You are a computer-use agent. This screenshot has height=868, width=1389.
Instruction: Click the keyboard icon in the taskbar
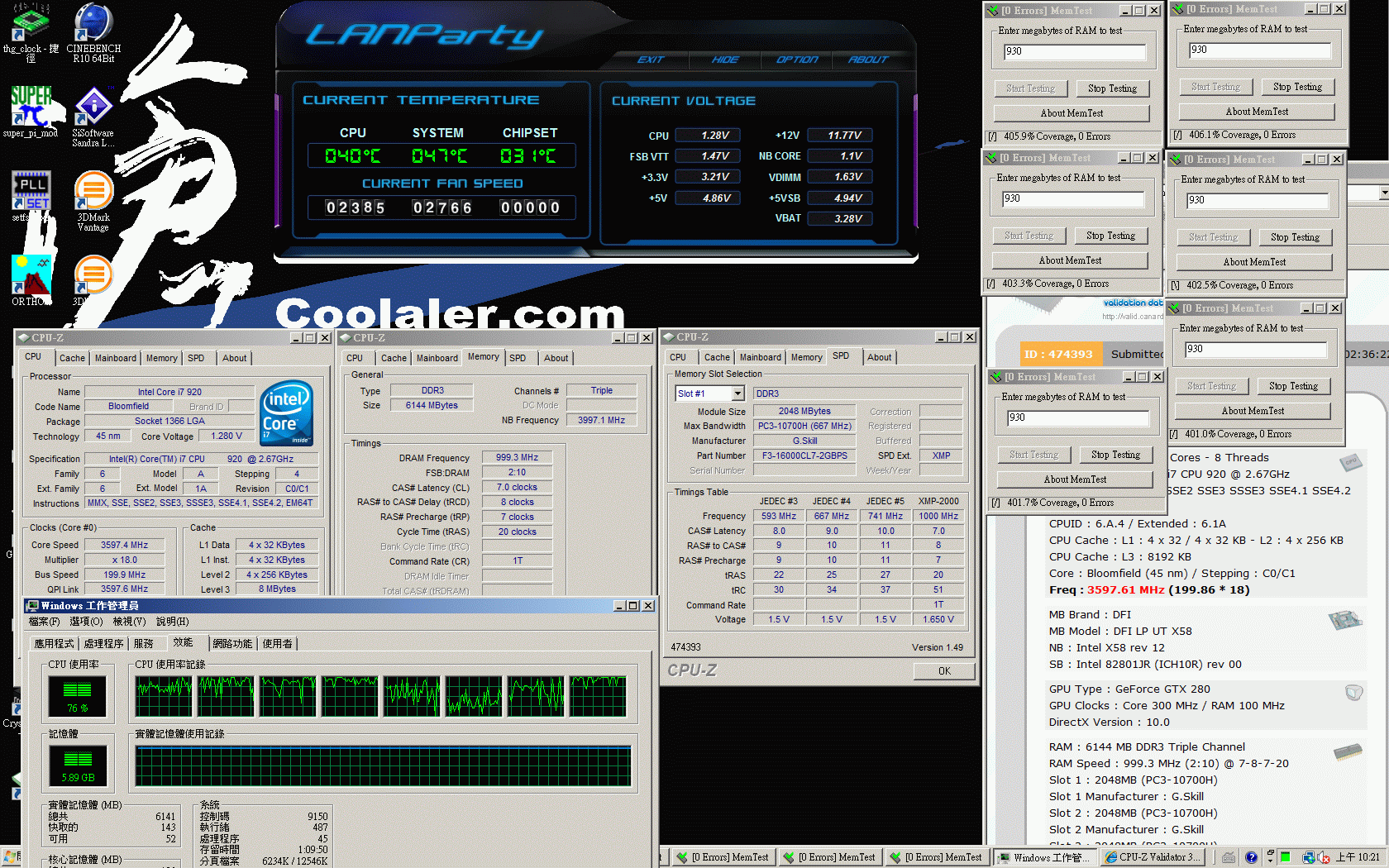click(x=1229, y=857)
